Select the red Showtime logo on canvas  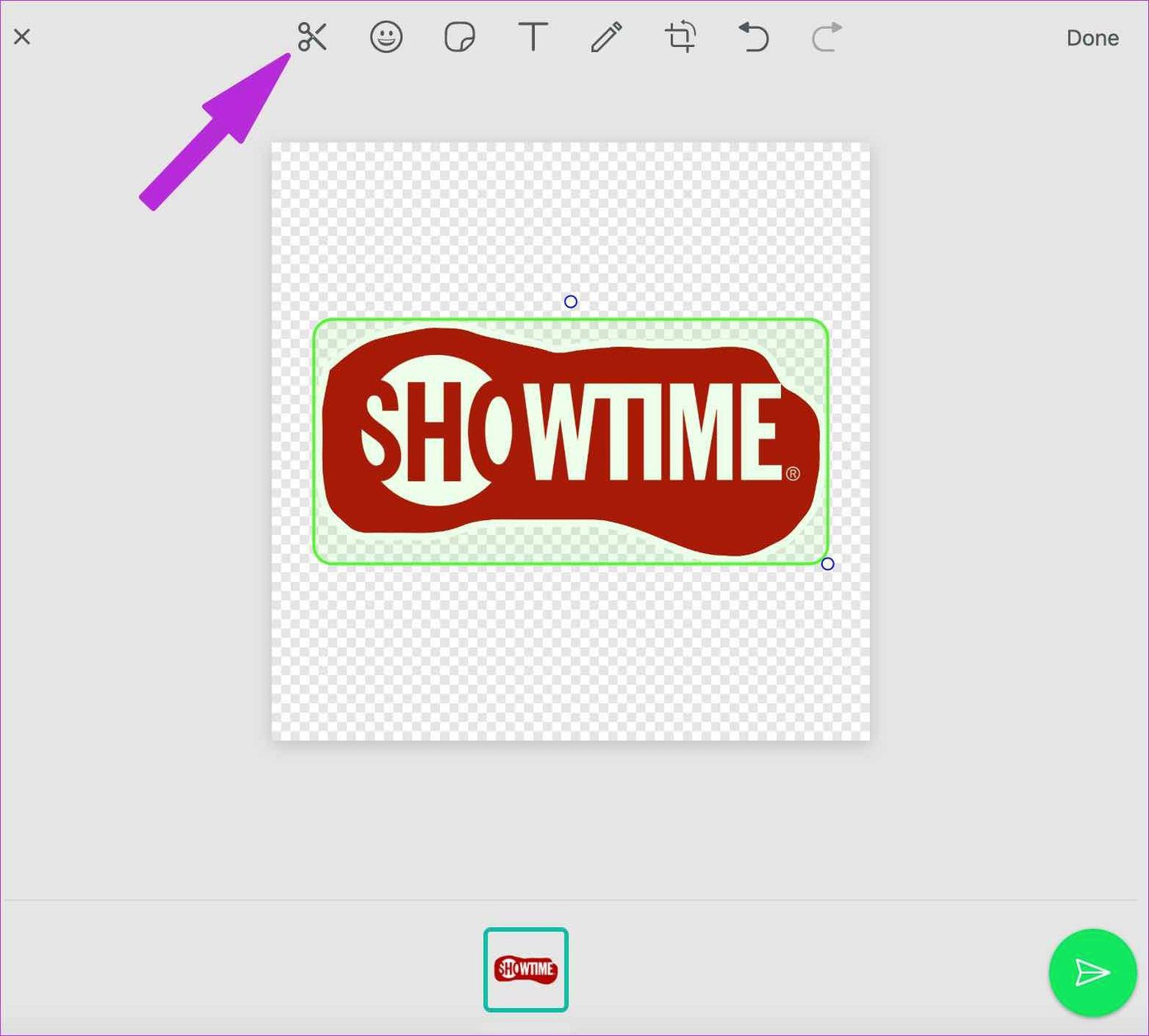point(570,441)
